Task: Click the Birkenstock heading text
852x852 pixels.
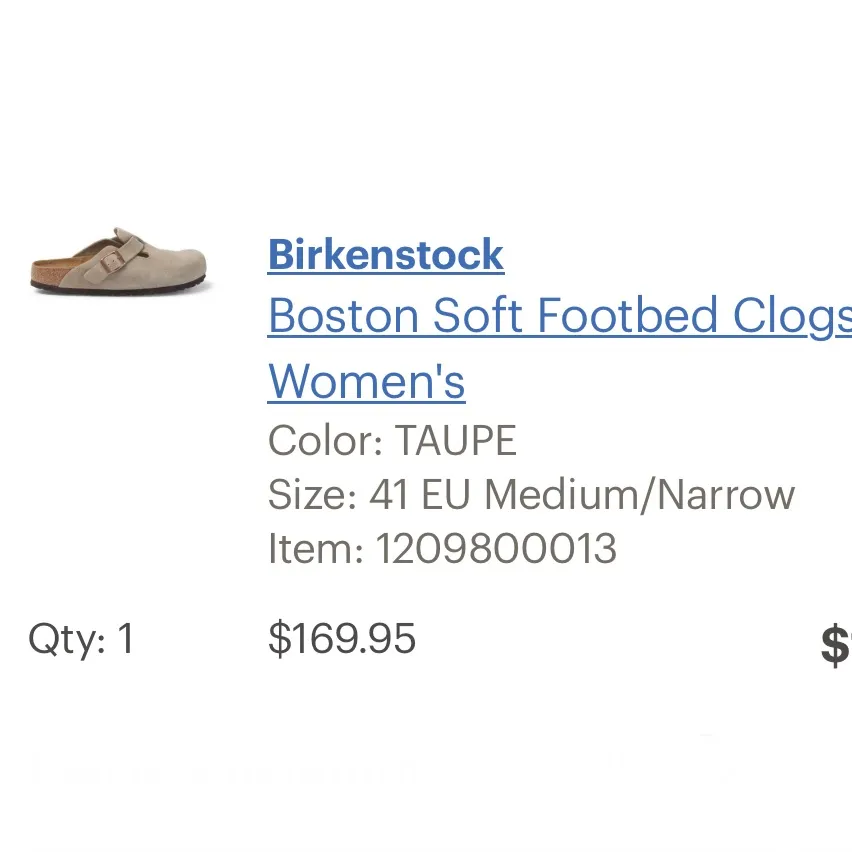Action: point(385,254)
